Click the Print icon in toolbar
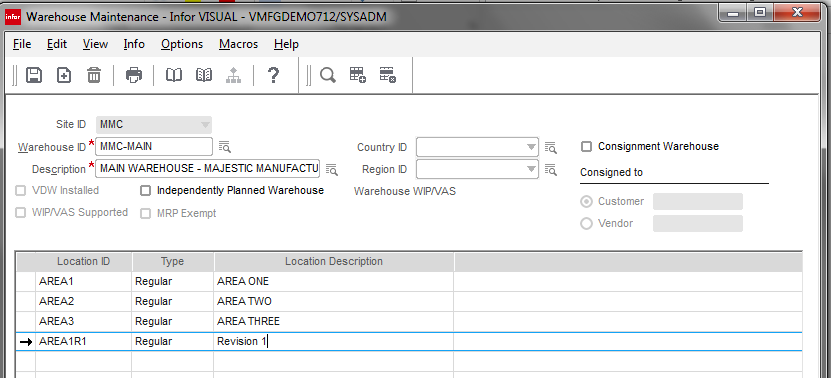Screen dimensions: 831x378 click(134, 75)
